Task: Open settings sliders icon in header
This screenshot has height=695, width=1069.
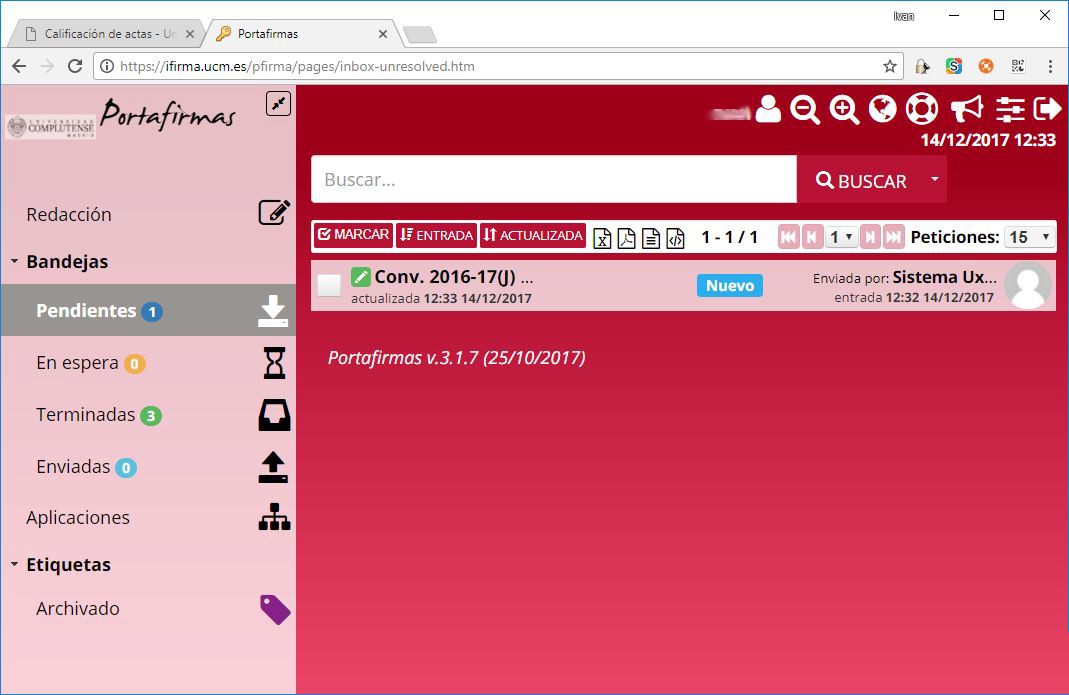Action: tap(1011, 108)
